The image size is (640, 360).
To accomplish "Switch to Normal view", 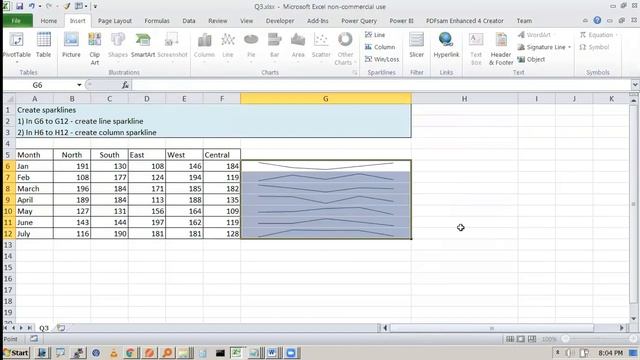I will (510, 339).
